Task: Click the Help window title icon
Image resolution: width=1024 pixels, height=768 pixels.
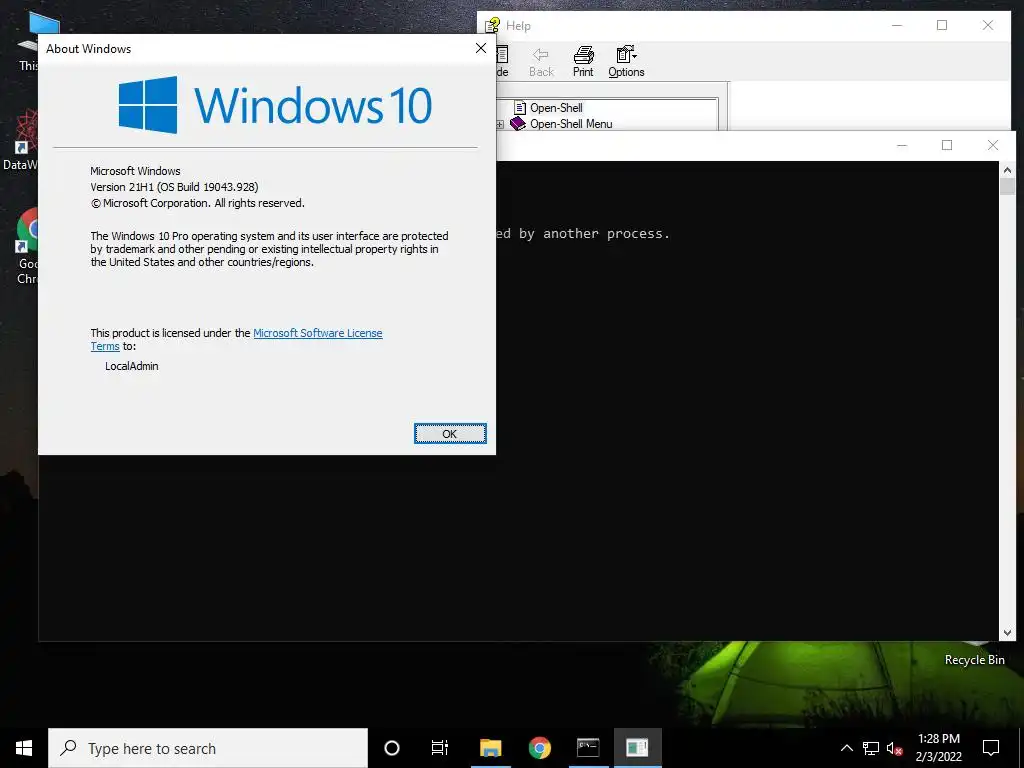Action: coord(492,25)
